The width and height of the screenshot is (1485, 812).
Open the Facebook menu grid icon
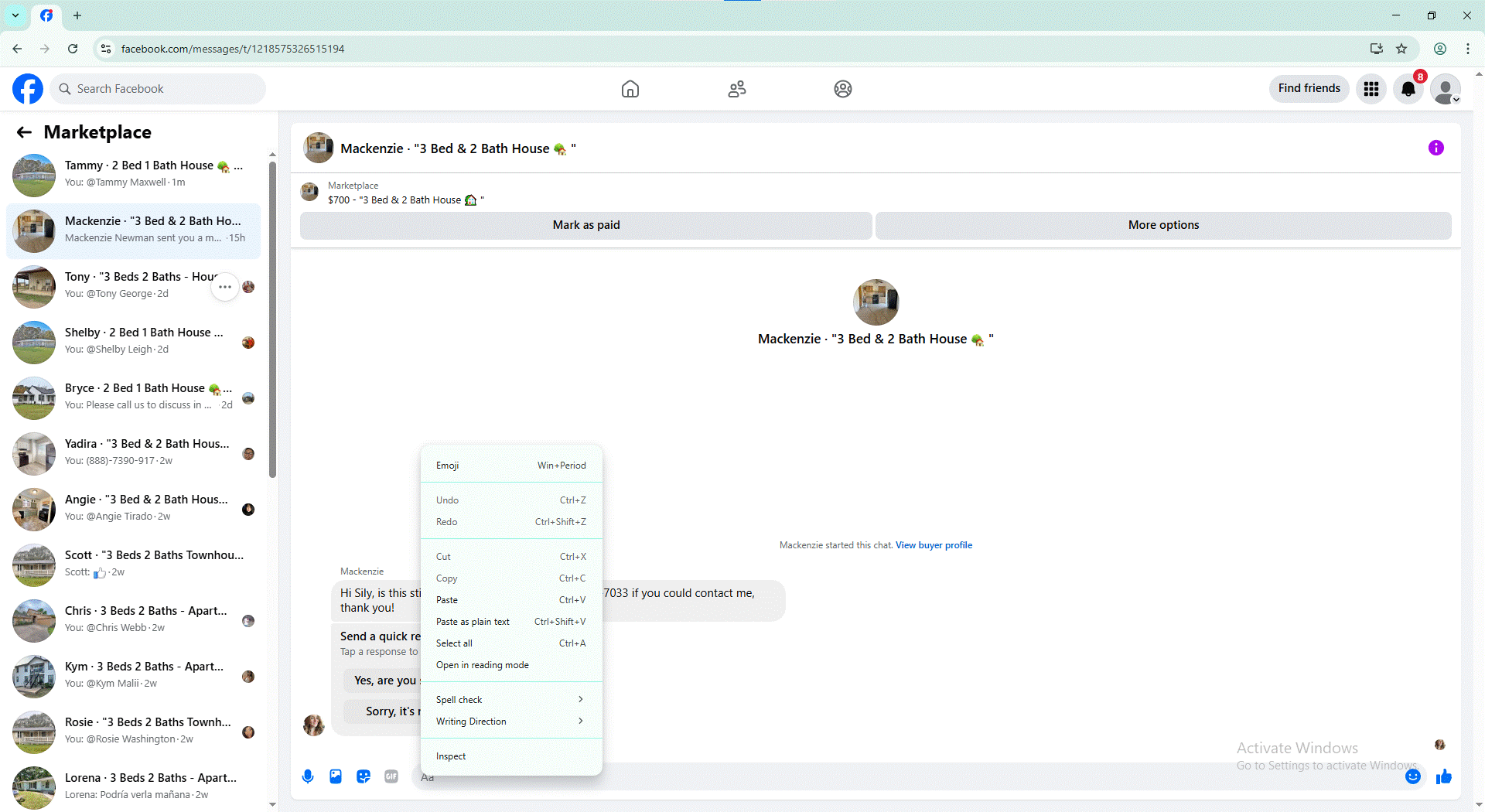pos(1371,89)
